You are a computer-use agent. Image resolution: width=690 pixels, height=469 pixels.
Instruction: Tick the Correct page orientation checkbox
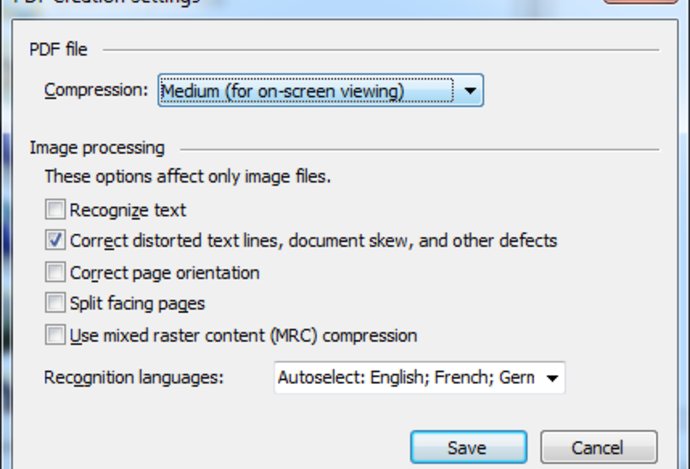[55, 272]
